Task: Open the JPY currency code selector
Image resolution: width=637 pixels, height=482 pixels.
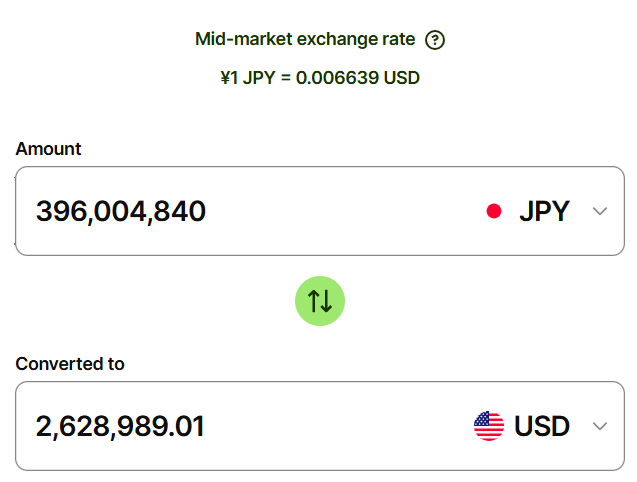Action: (x=544, y=211)
